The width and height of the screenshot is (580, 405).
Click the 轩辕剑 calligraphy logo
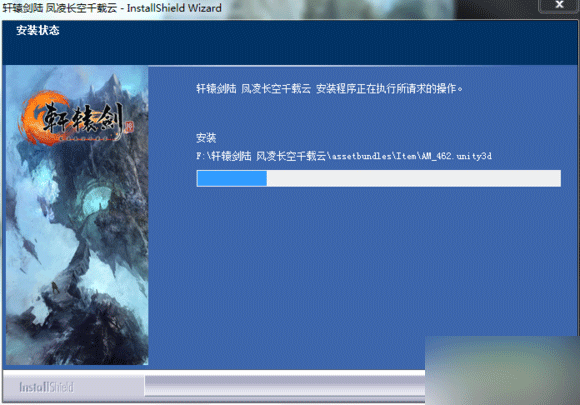76,119
